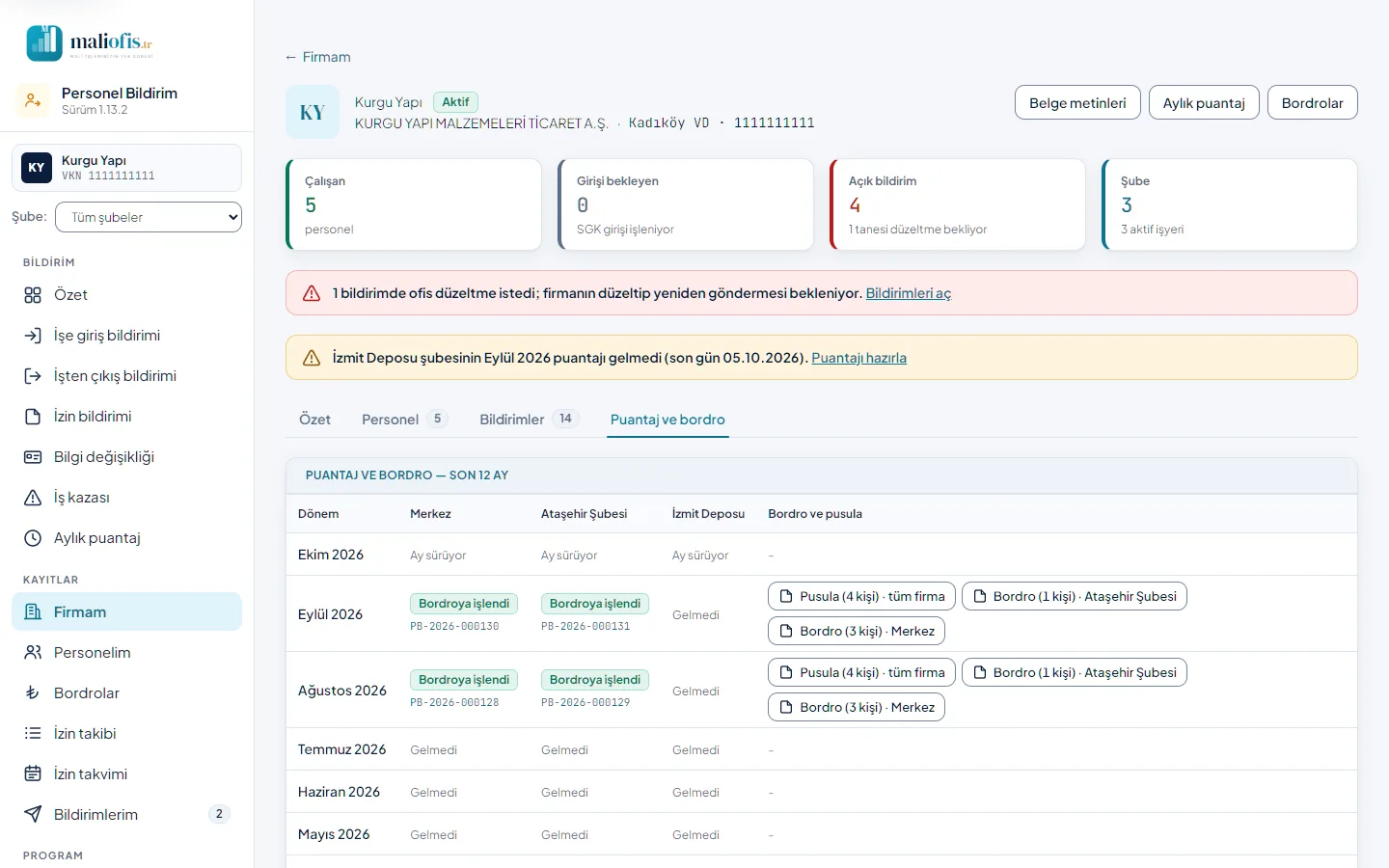The image size is (1389, 868).
Task: Click the Kurgu Yapı company selector card
Action: point(126,168)
